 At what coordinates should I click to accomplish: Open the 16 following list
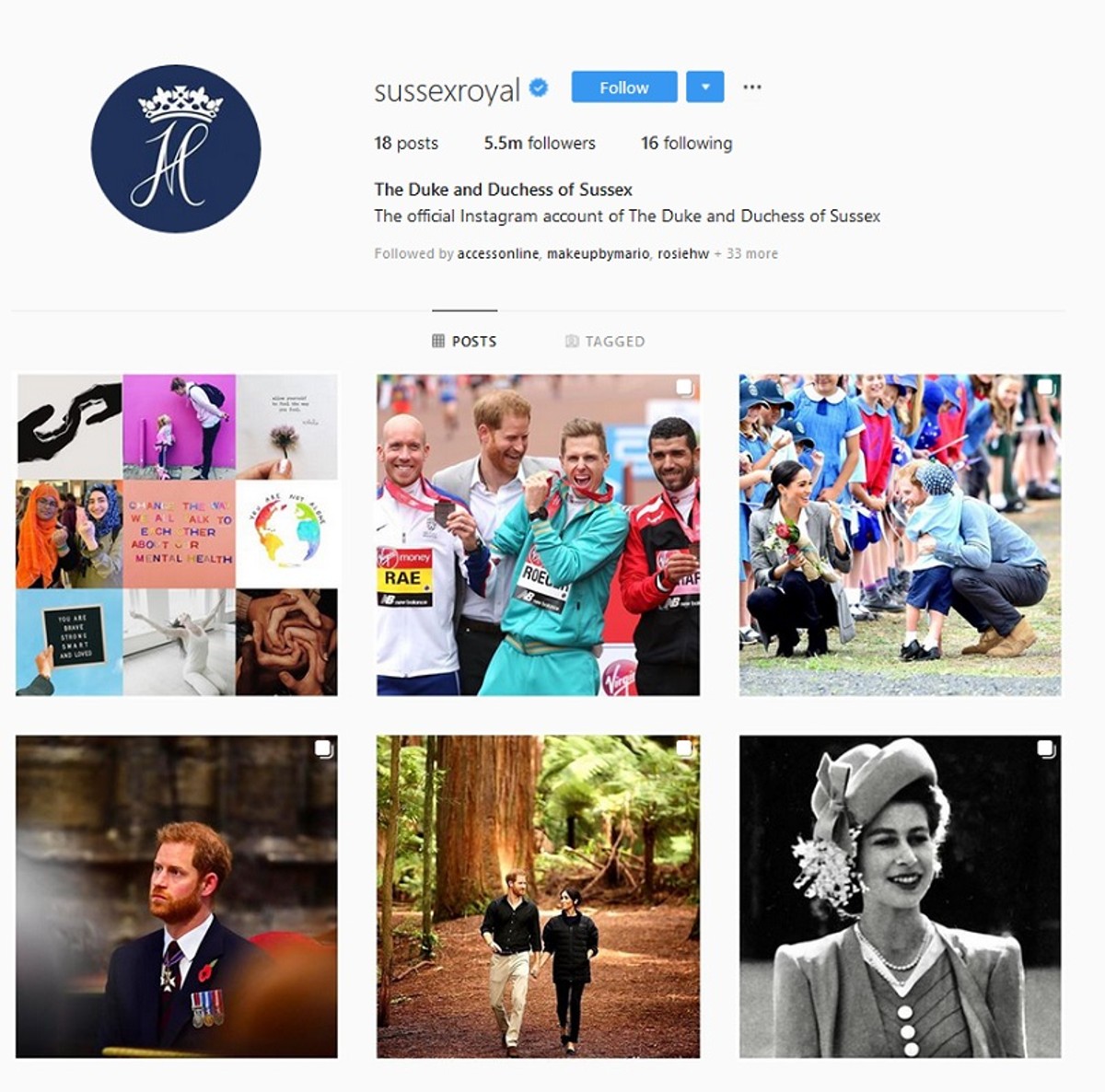(x=687, y=143)
